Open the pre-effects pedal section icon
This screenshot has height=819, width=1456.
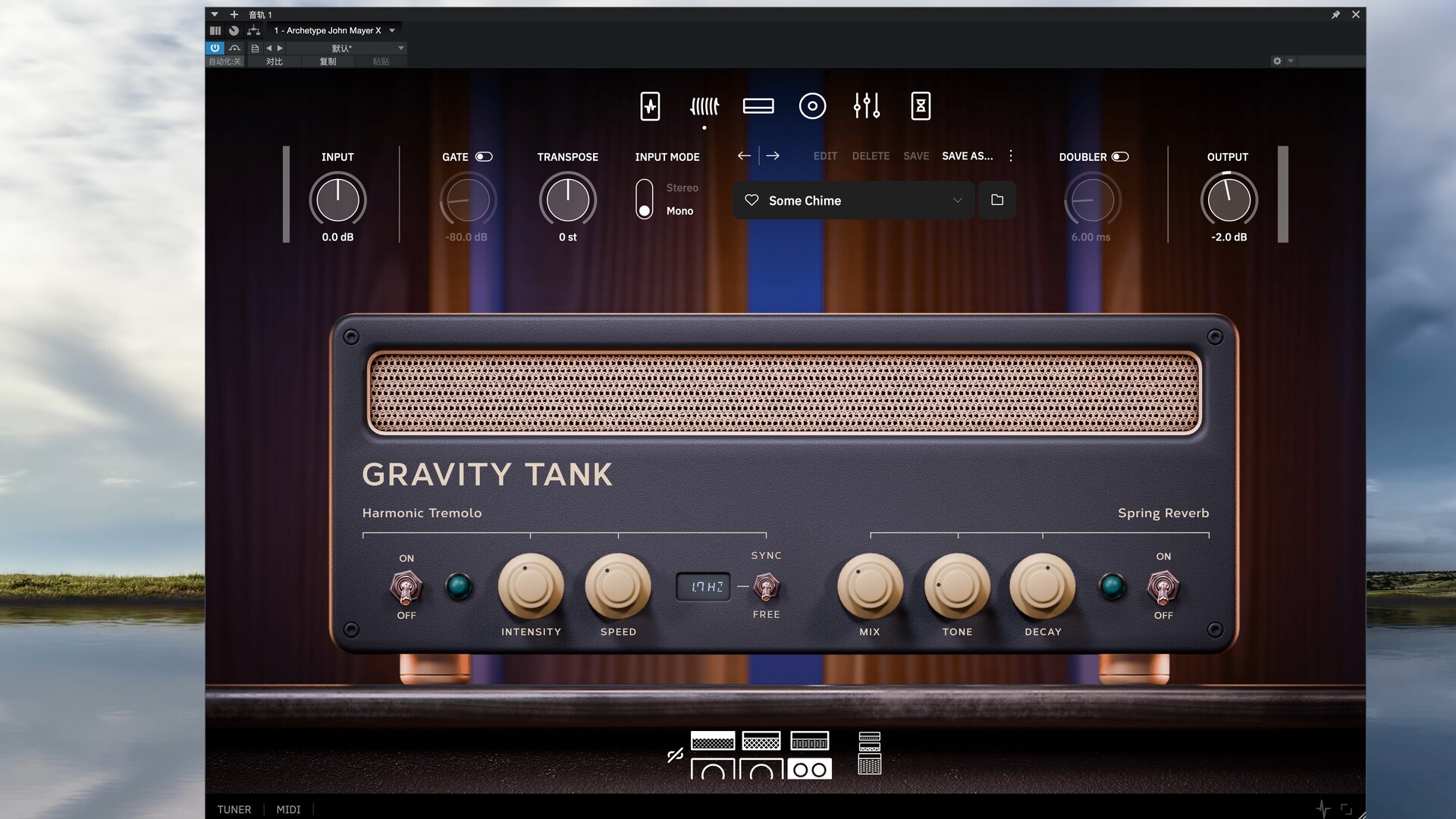(x=650, y=106)
